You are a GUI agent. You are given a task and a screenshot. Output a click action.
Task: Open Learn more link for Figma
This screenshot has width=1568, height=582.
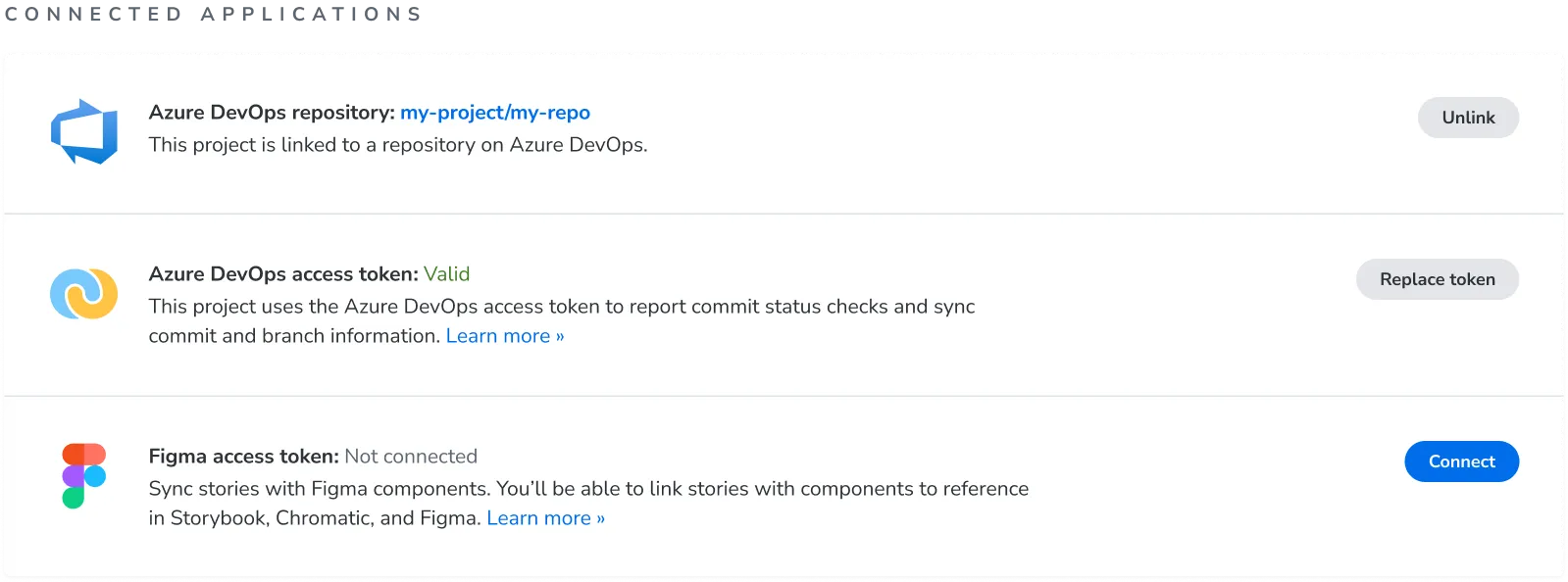(x=545, y=518)
